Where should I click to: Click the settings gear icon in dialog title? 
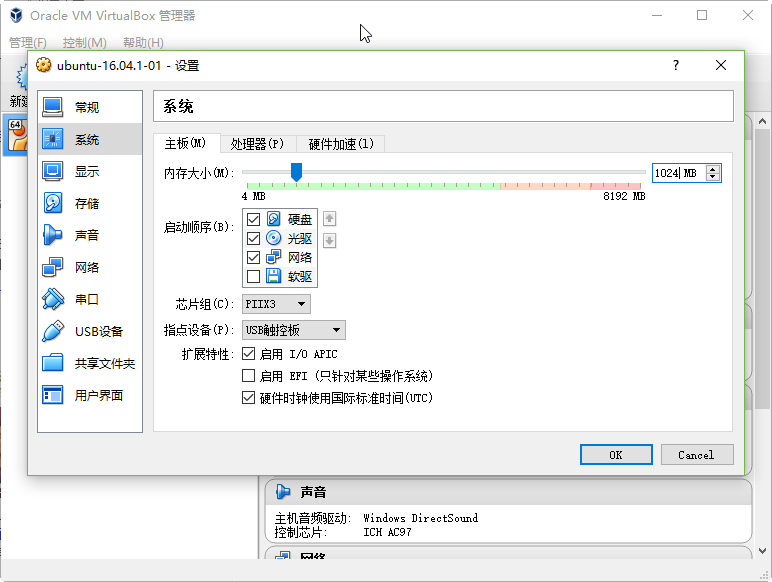click(x=43, y=65)
